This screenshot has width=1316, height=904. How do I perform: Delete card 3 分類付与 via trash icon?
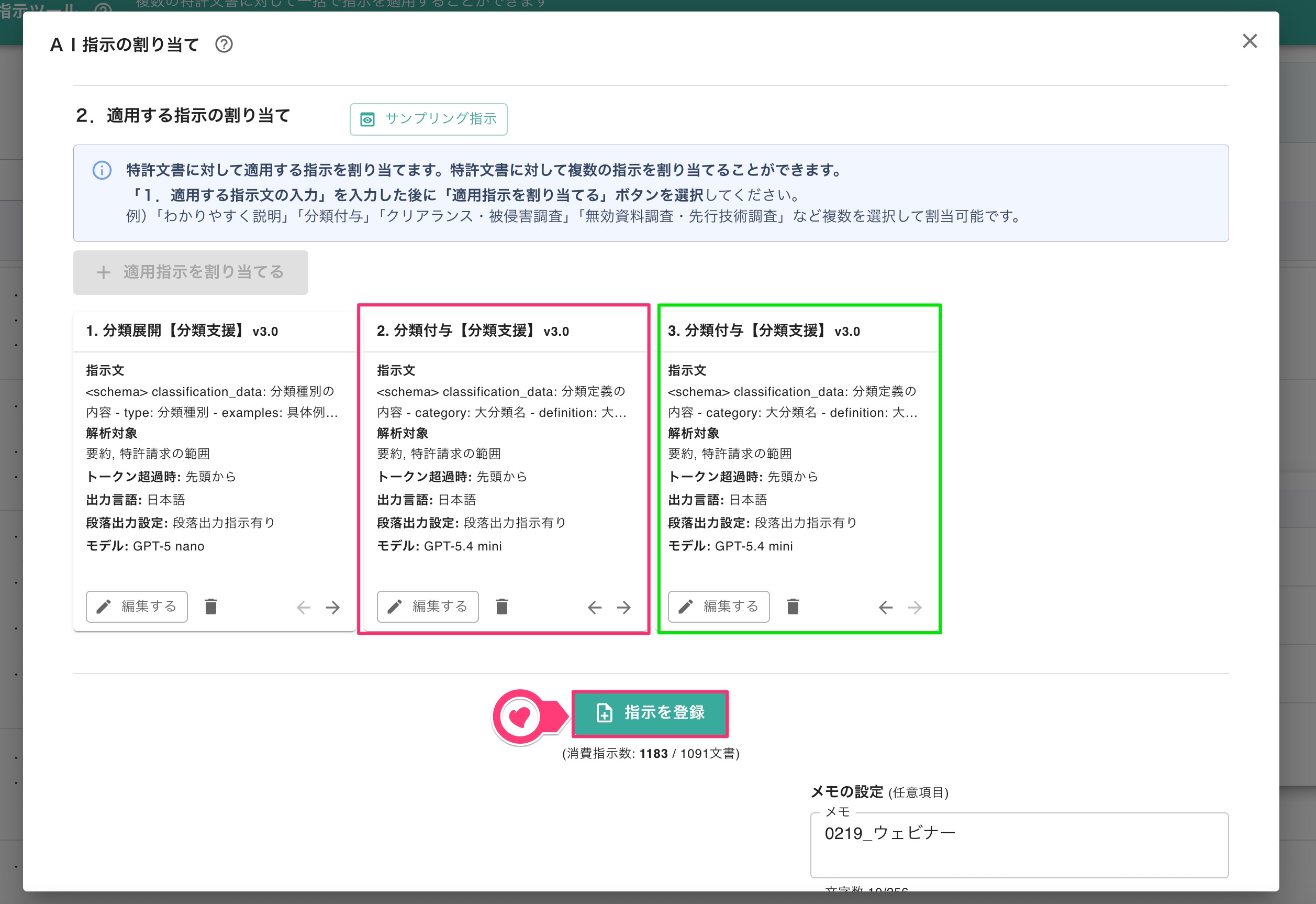click(793, 607)
